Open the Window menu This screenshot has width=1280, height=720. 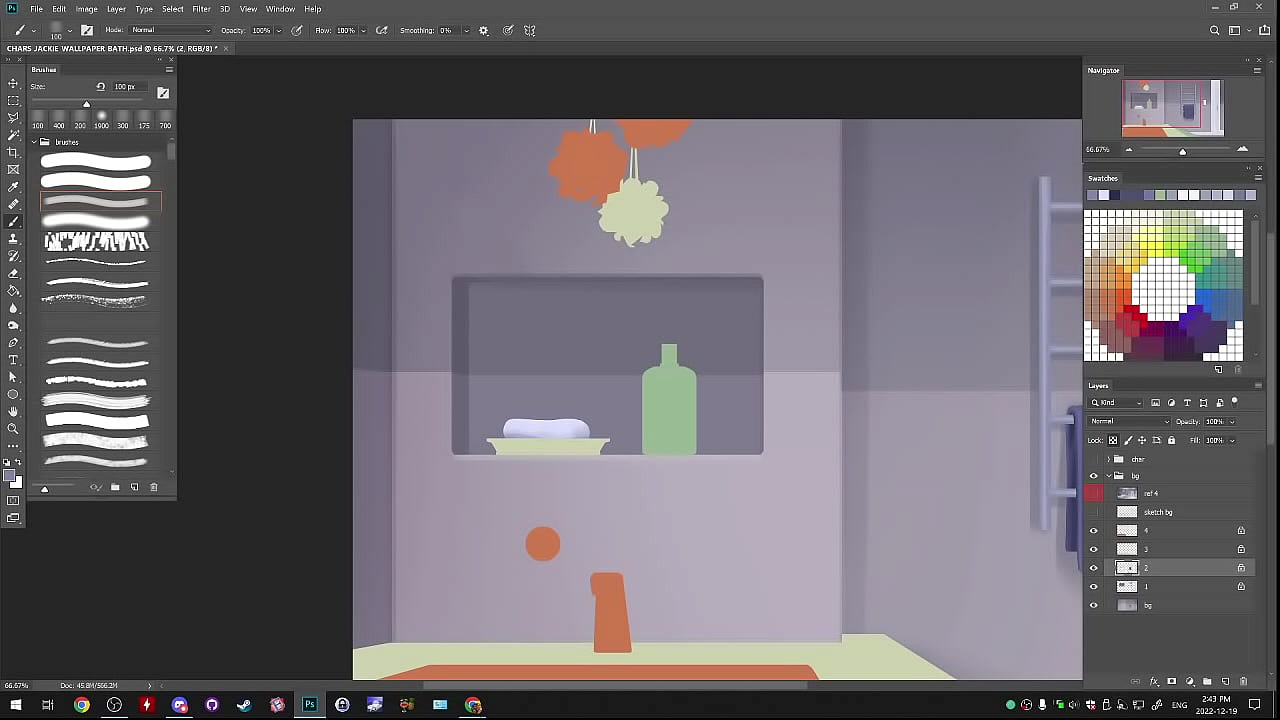(280, 9)
